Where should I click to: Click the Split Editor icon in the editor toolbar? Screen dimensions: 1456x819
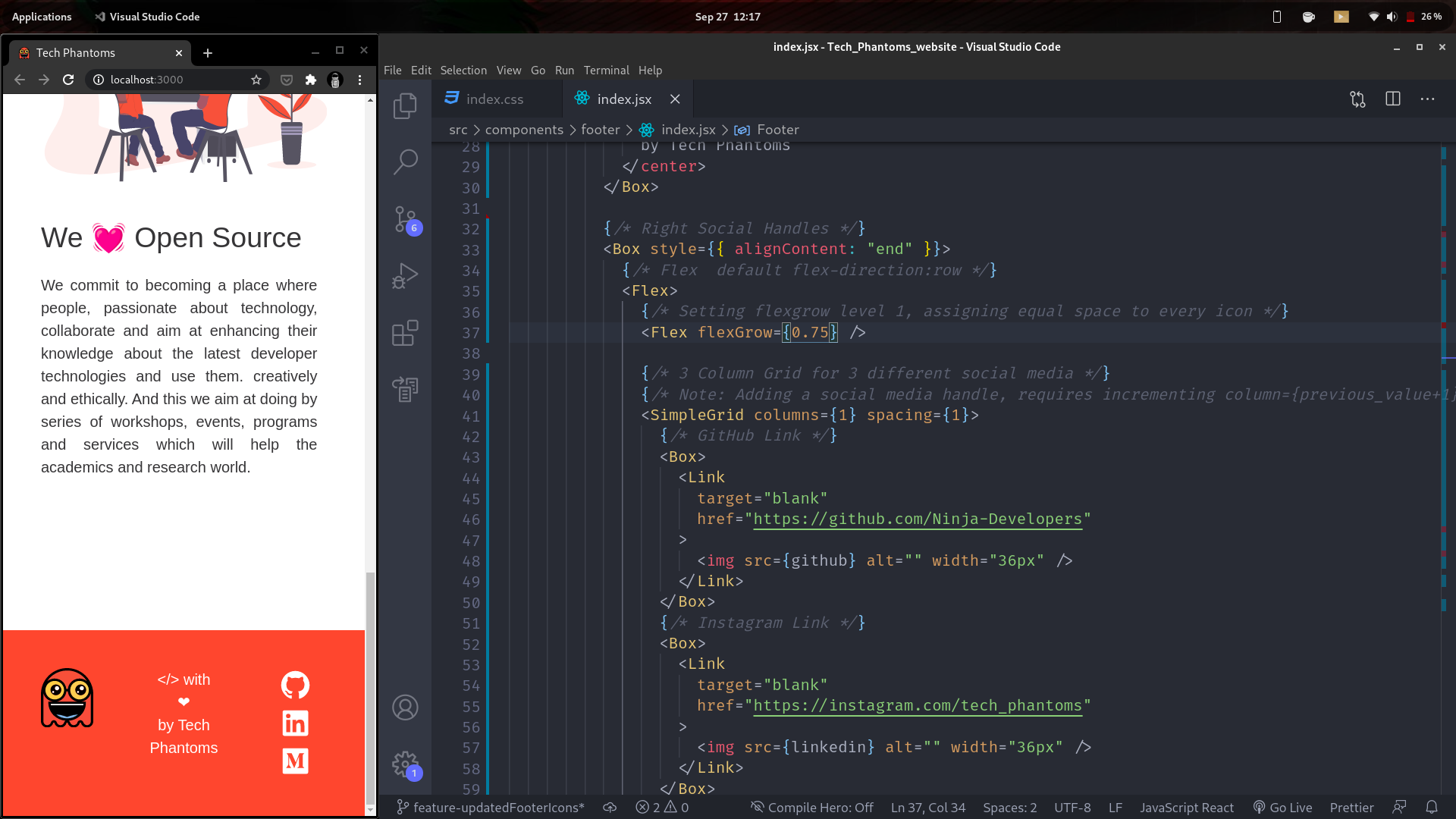[x=1393, y=99]
